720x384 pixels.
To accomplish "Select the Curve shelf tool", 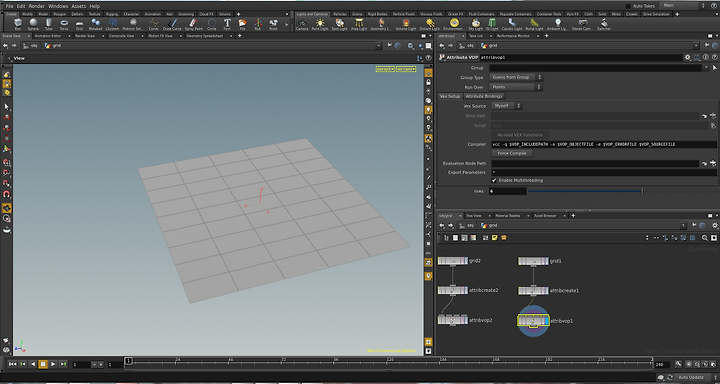I will tap(153, 24).
